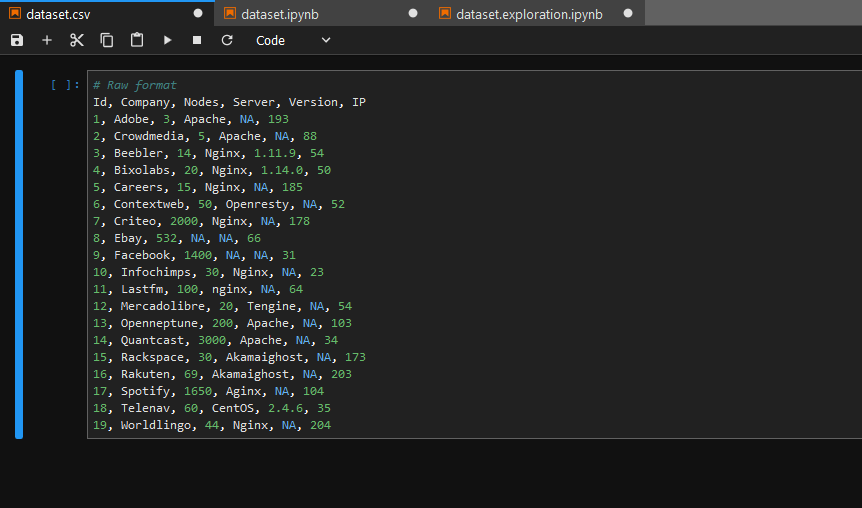Paste cell from the clipboard icon
Screen dimensions: 862x508
click(137, 40)
